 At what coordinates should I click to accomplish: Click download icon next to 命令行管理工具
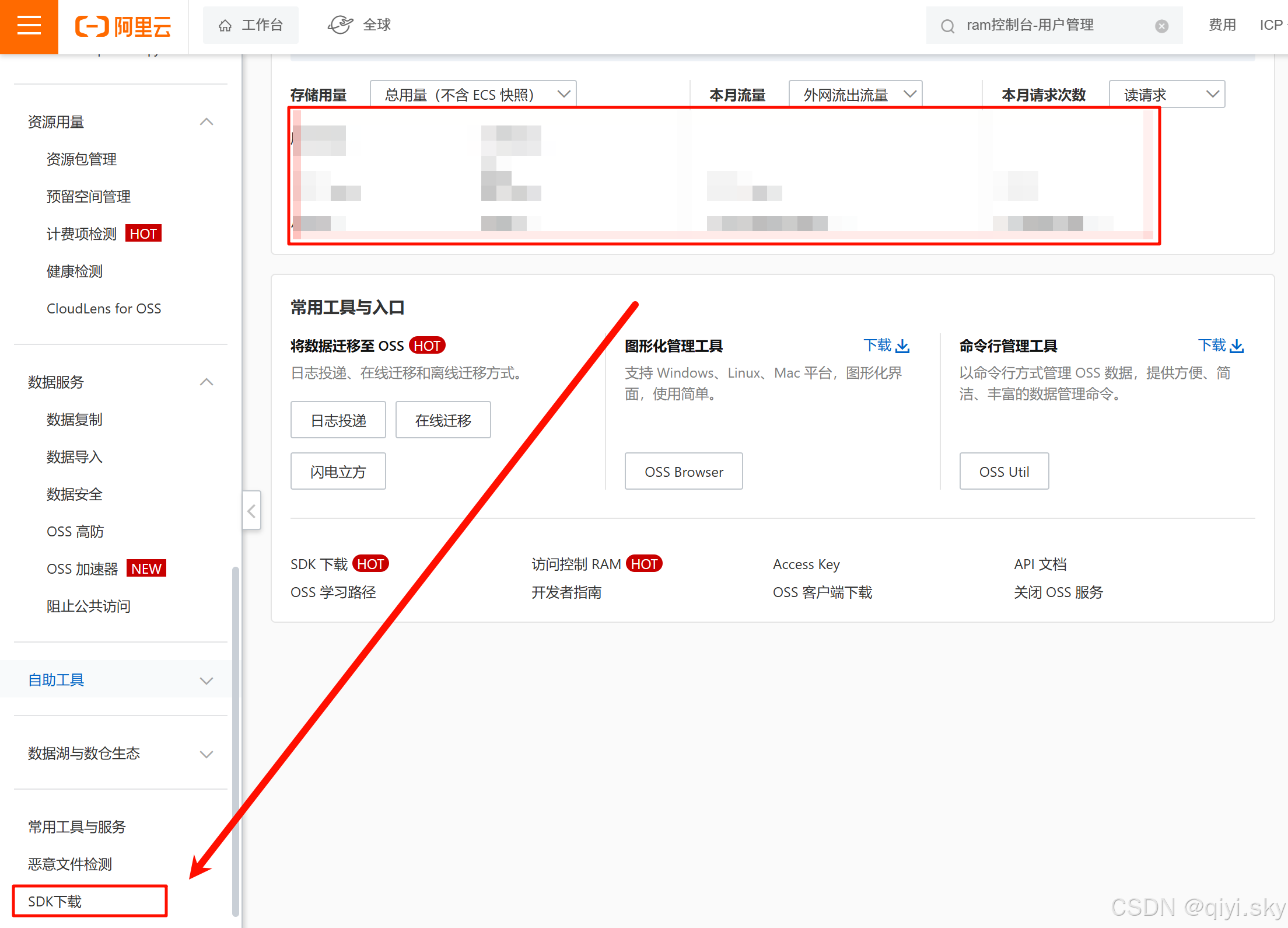coord(1237,346)
